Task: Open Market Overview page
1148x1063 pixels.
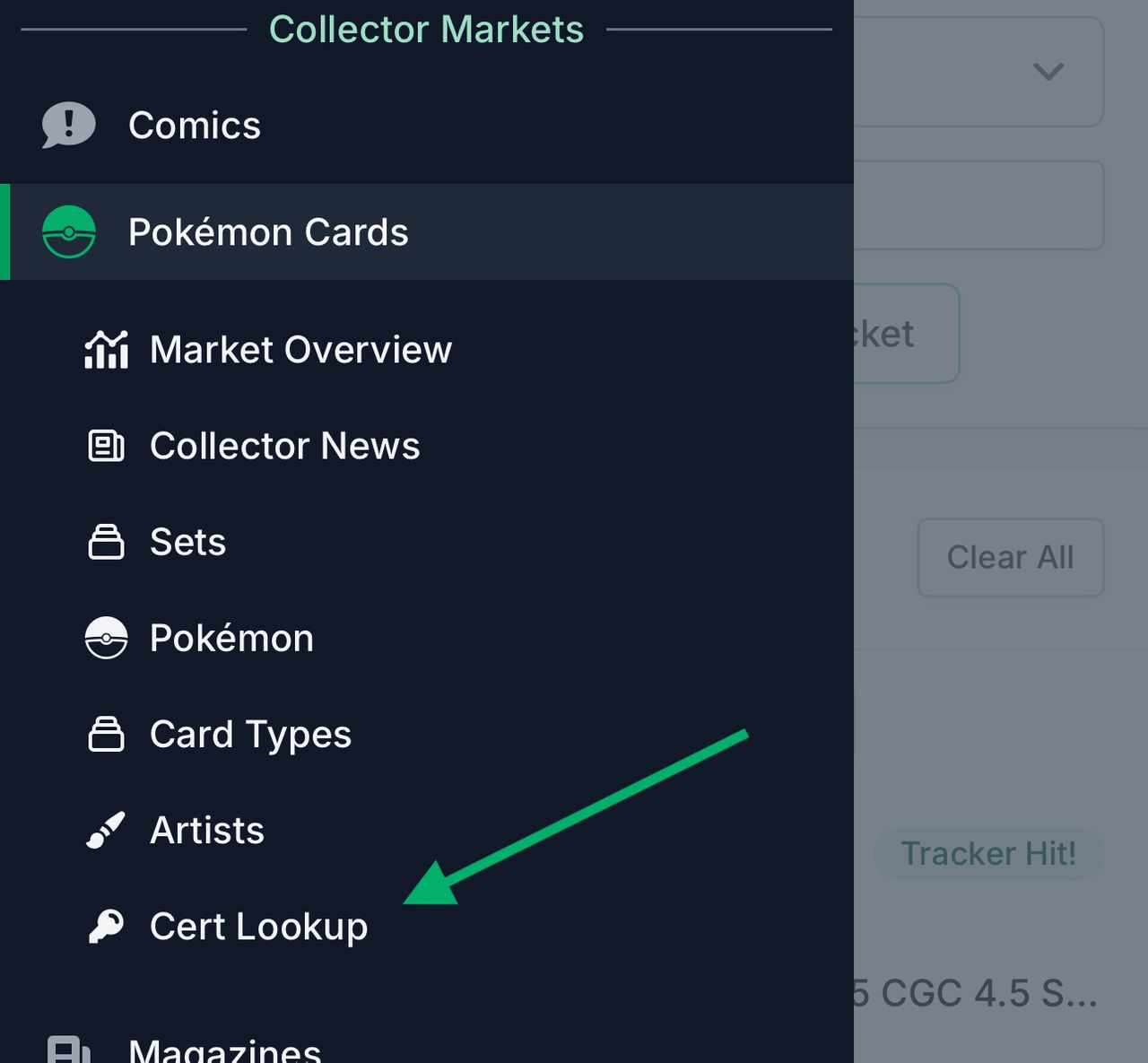Action: pyautogui.click(x=300, y=350)
